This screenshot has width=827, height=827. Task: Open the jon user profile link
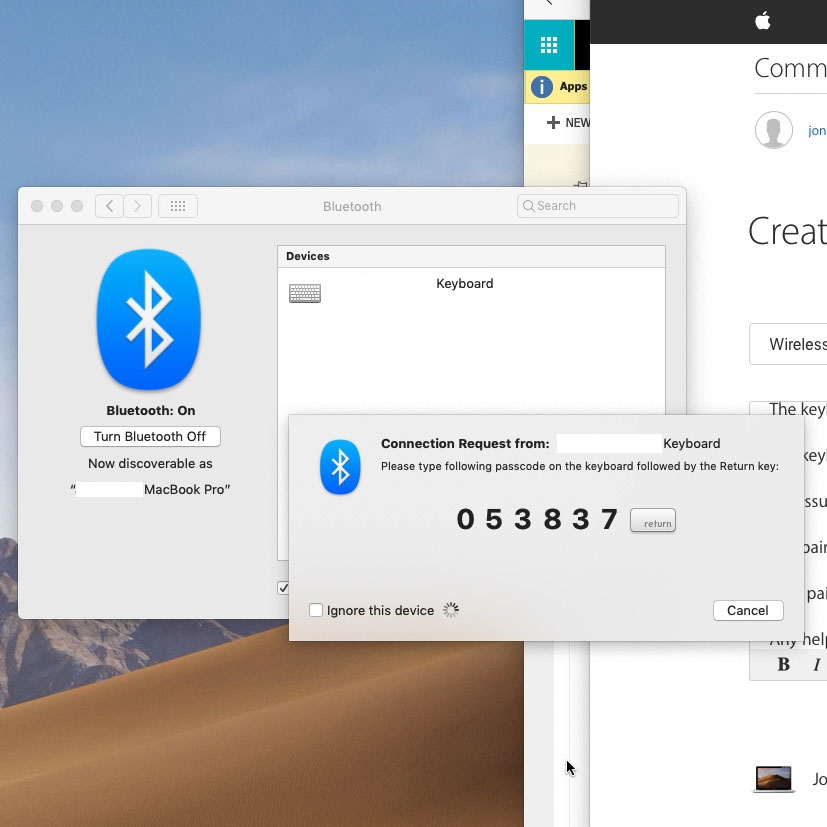[817, 131]
